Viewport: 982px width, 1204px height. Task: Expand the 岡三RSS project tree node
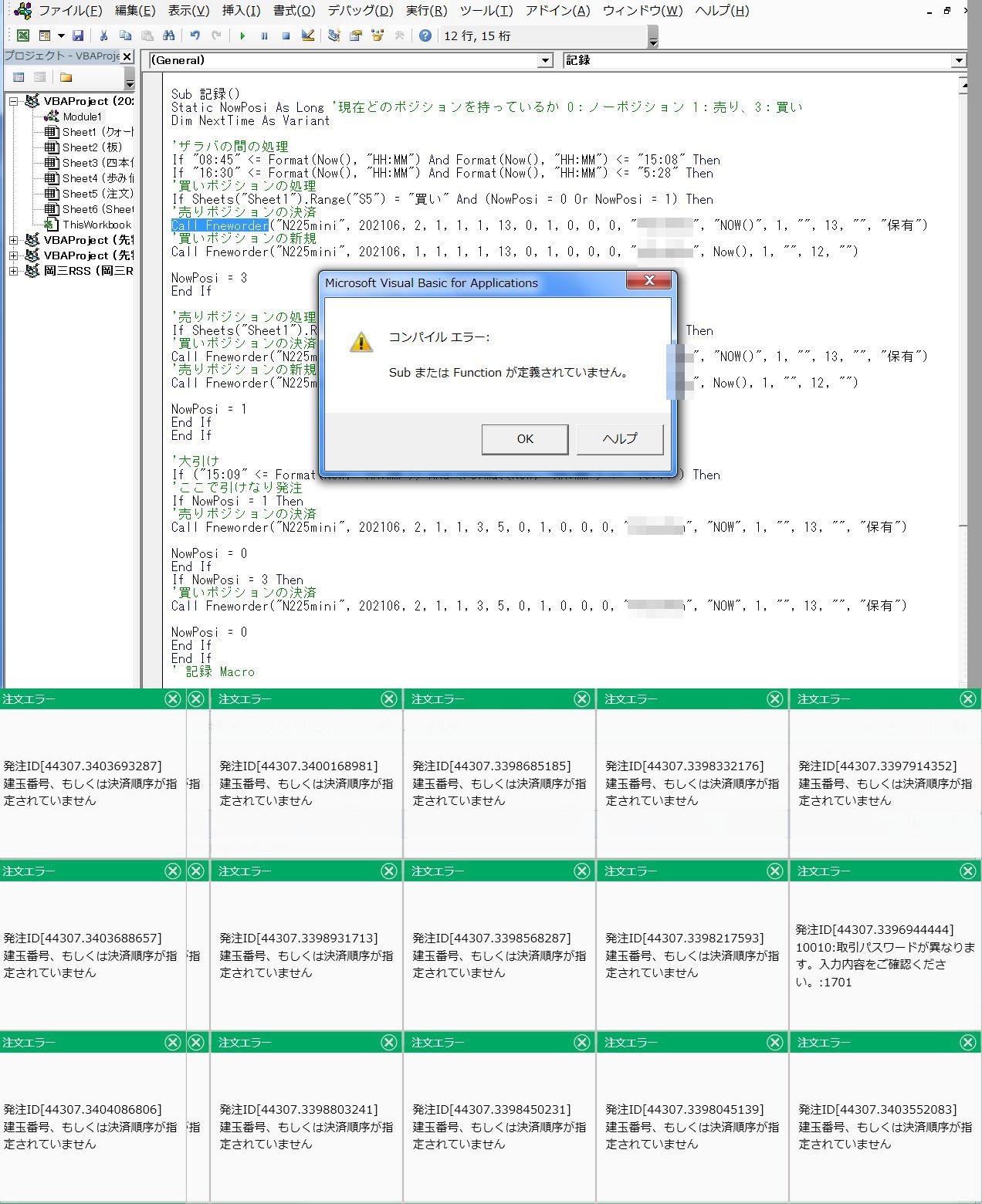coord(13,271)
